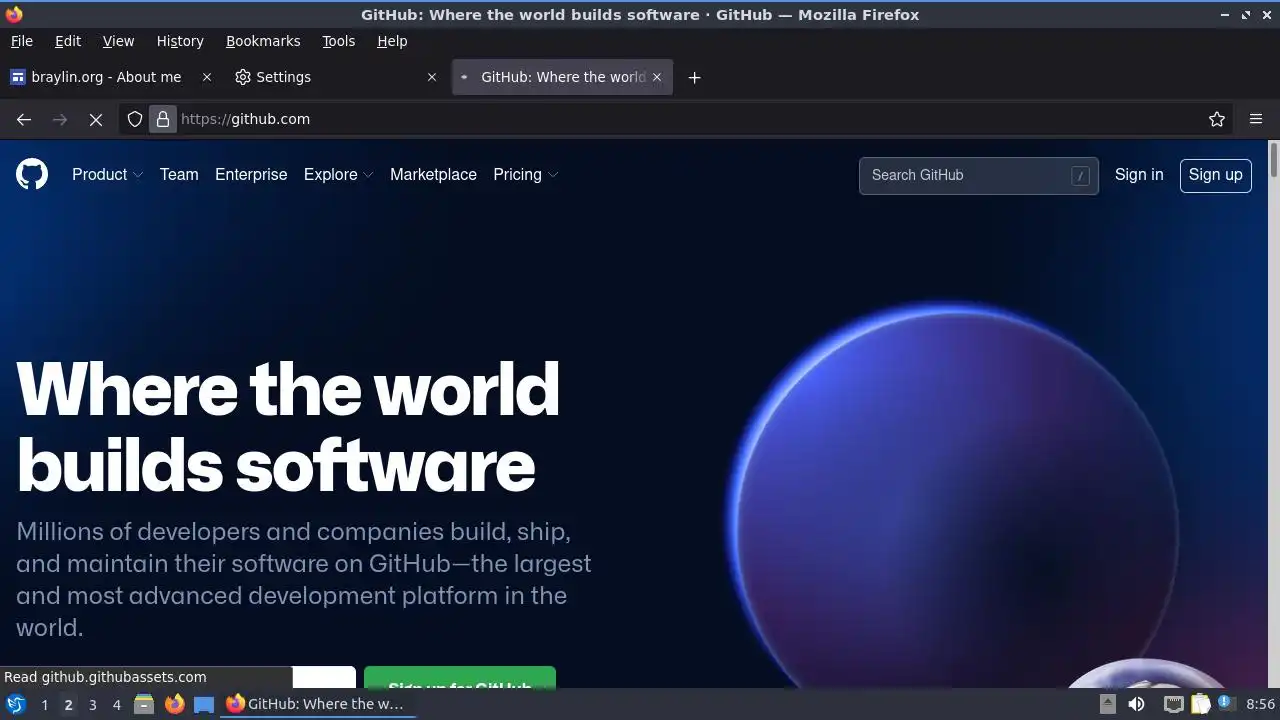Screen dimensions: 1280x720
Task: Close the braylin.org tab
Action: click(207, 77)
